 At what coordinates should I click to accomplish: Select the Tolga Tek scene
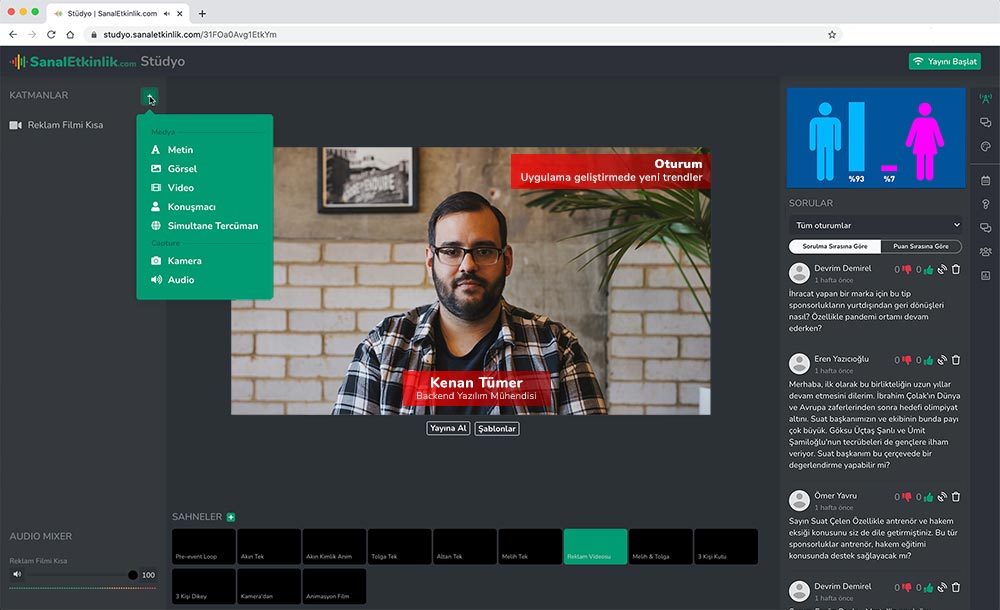pos(399,546)
